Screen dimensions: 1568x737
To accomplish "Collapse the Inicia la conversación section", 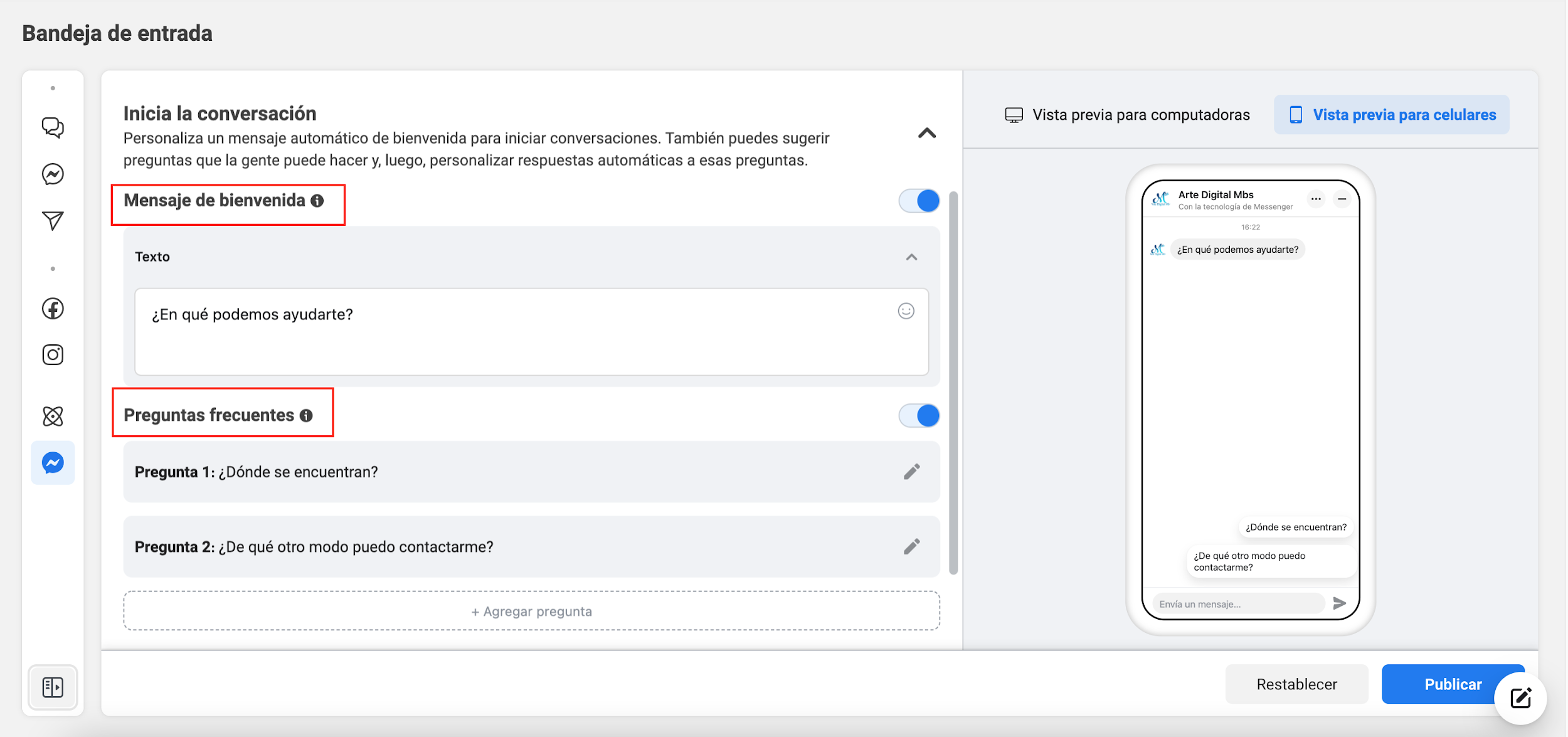I will (x=926, y=133).
